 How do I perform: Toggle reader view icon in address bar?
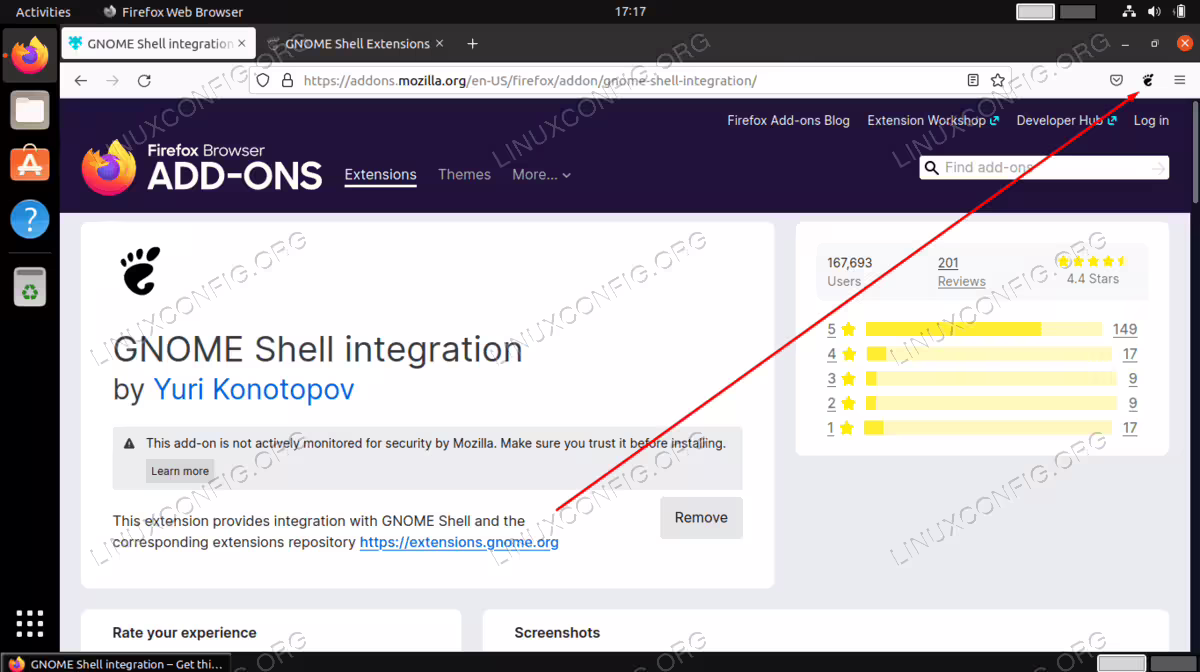pyautogui.click(x=973, y=80)
